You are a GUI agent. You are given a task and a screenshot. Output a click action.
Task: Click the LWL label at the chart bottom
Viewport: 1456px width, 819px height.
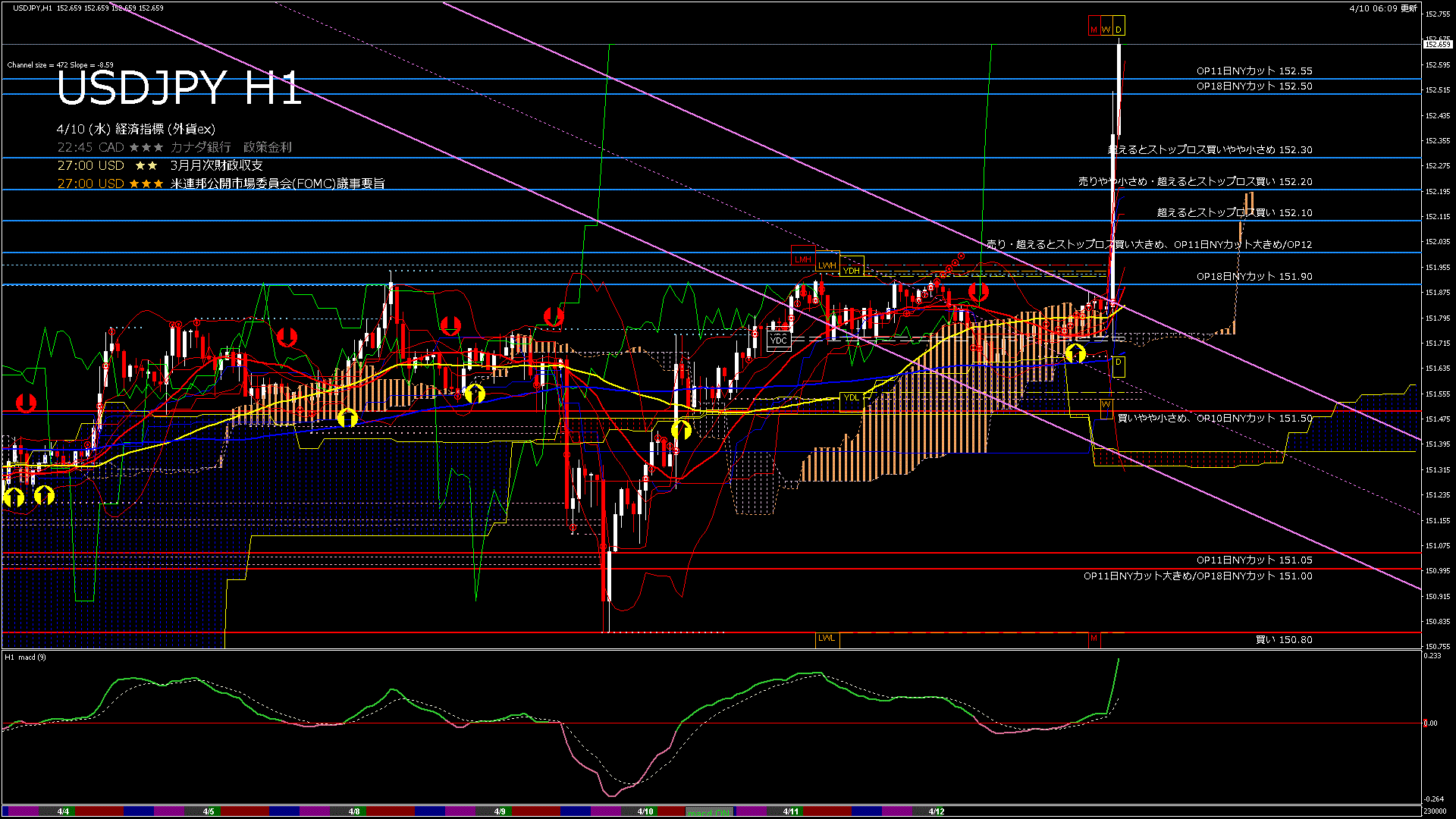(x=827, y=639)
